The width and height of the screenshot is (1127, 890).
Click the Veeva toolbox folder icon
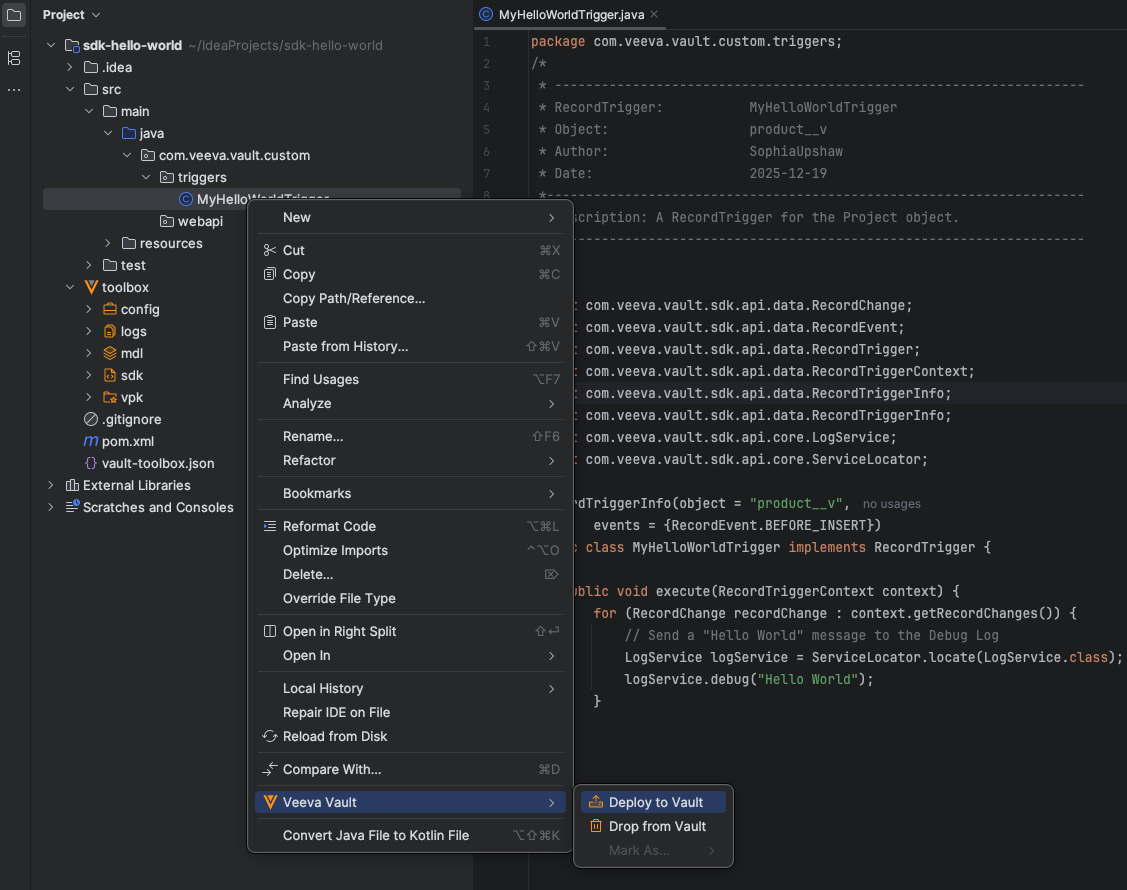[x=91, y=287]
